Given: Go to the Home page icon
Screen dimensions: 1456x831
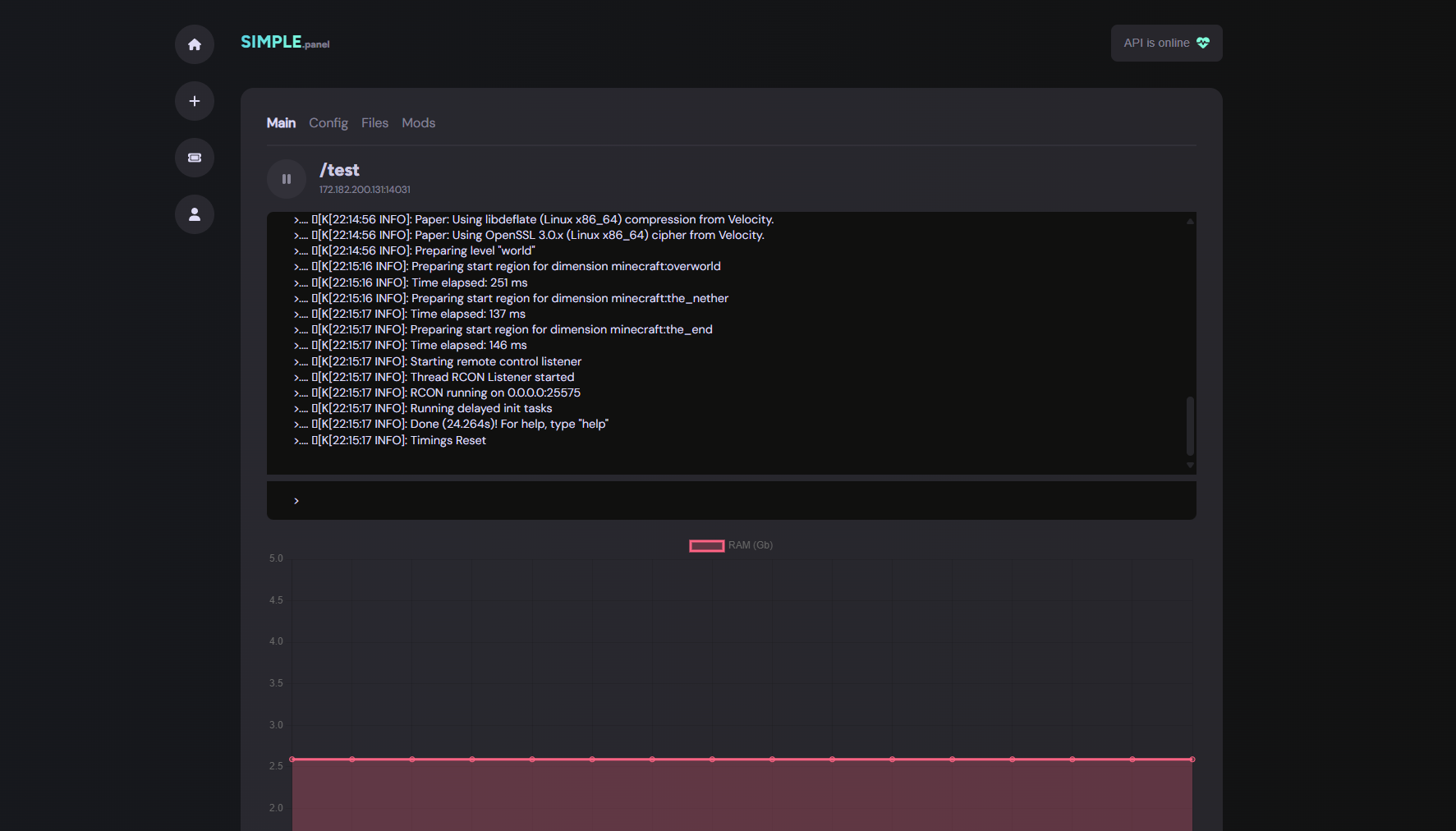Looking at the screenshot, I should 195,44.
